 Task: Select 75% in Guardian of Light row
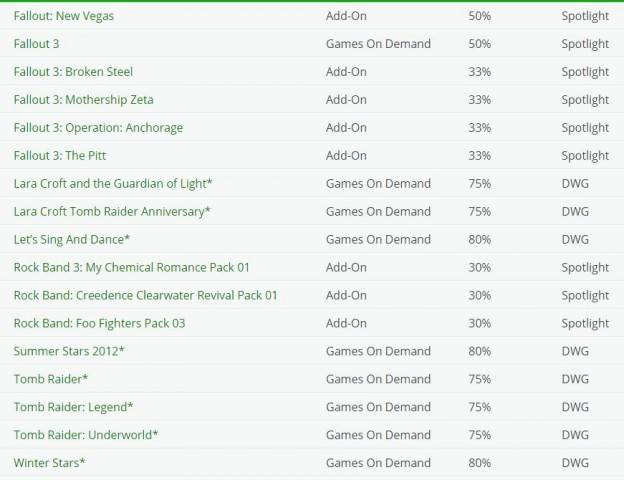tap(480, 183)
